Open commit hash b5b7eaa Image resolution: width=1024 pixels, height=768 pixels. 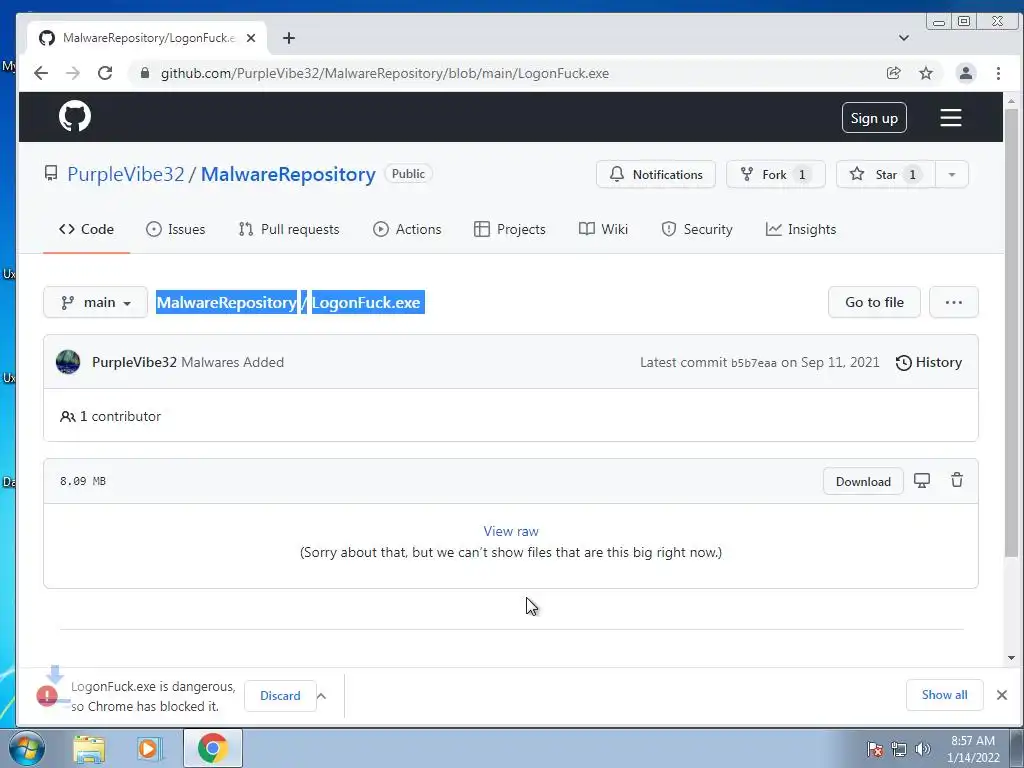click(x=754, y=363)
